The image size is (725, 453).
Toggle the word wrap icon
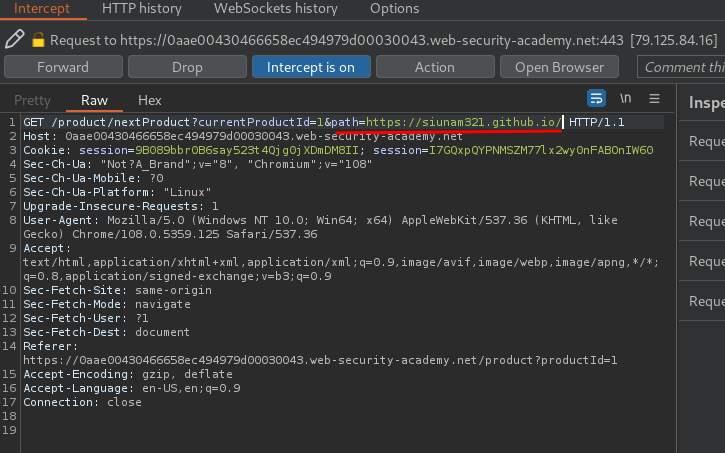click(596, 98)
